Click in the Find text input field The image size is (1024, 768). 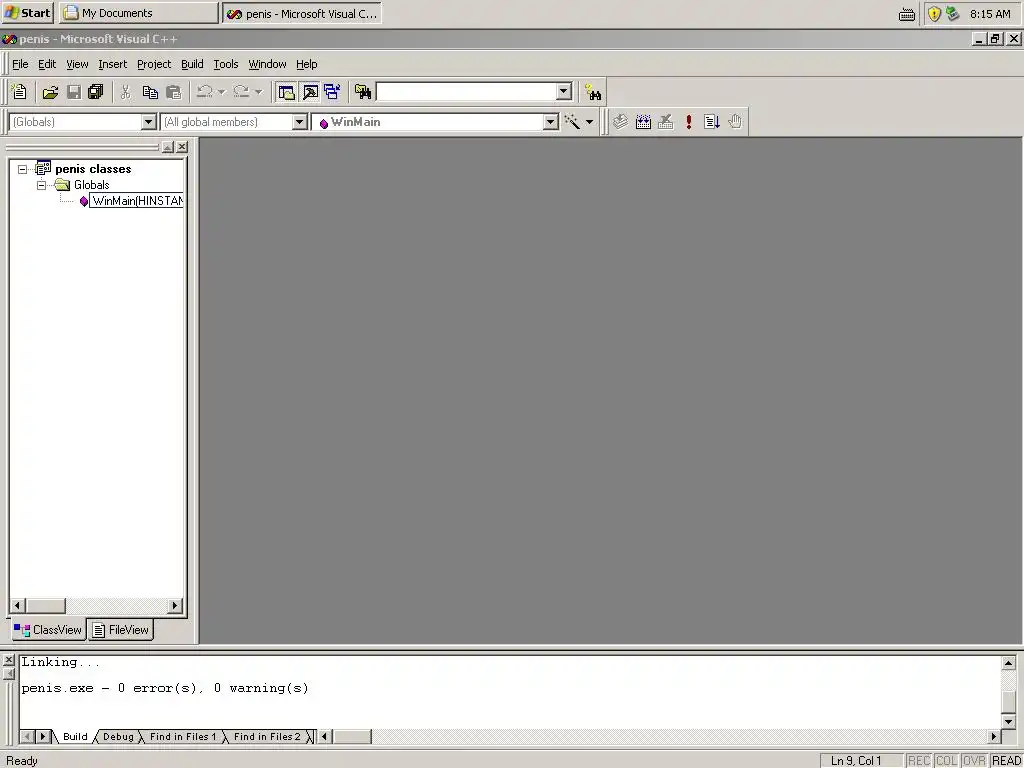click(466, 92)
